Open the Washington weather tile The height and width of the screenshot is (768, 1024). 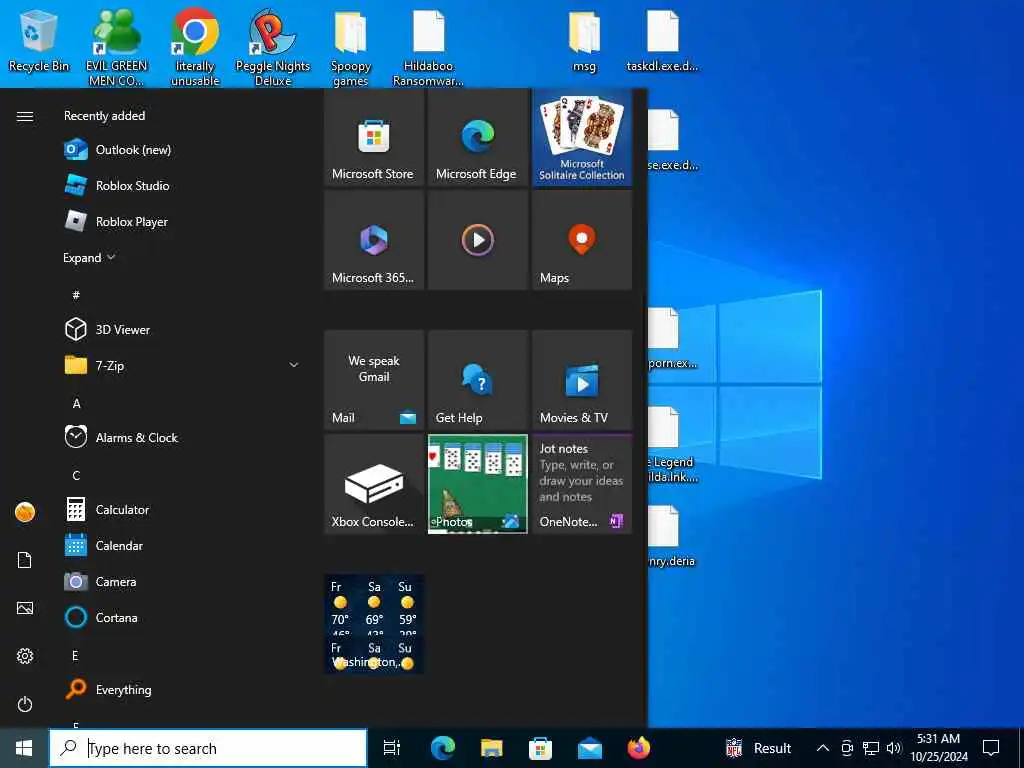pos(374,624)
